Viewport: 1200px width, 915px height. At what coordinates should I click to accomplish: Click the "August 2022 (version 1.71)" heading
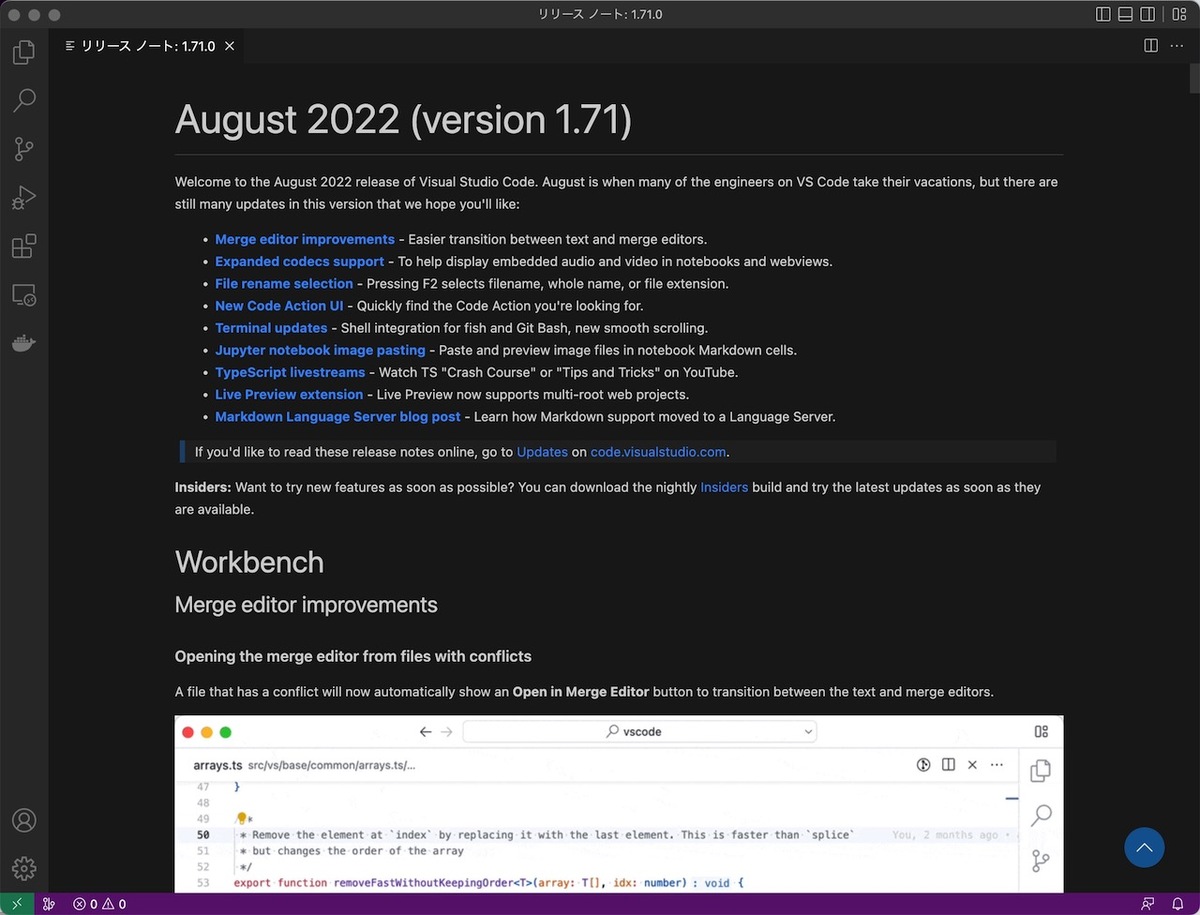[x=403, y=121]
